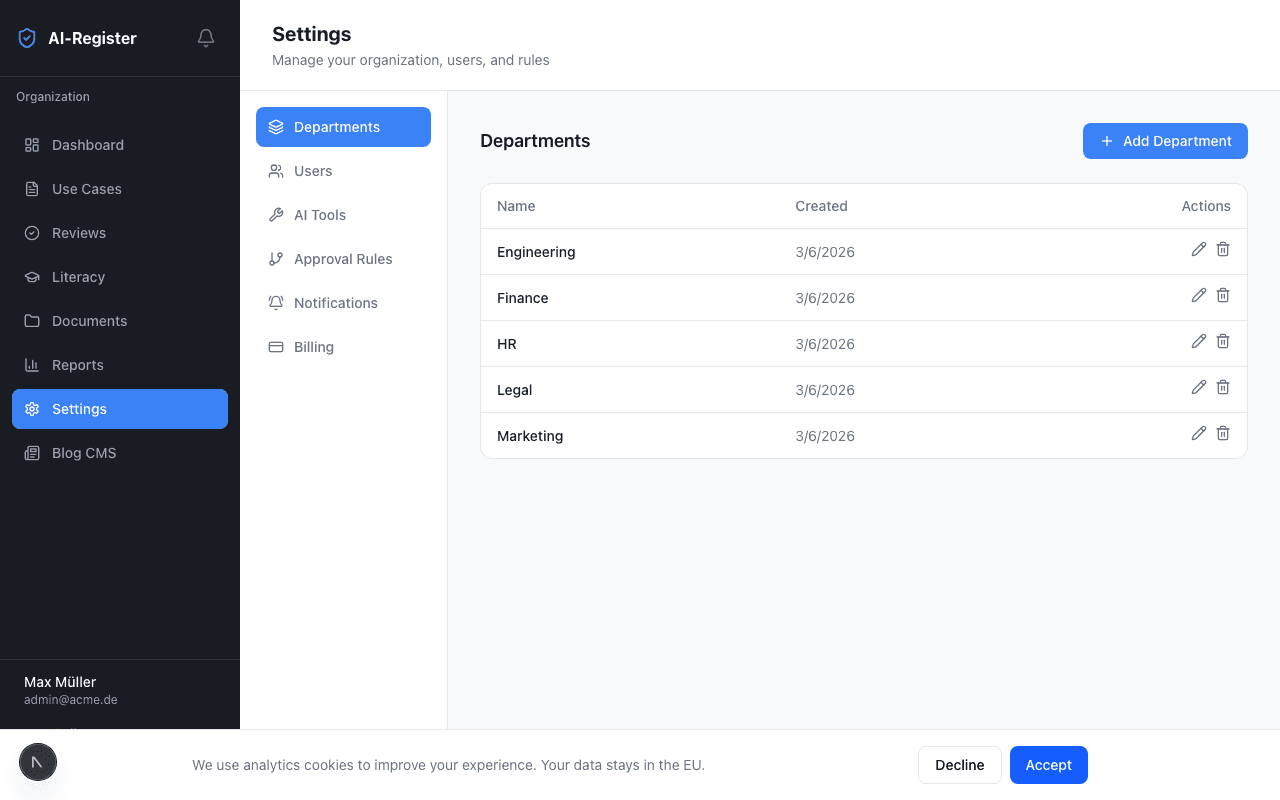The image size is (1280, 800).
Task: Delete the HR department via trash icon
Action: click(x=1223, y=341)
